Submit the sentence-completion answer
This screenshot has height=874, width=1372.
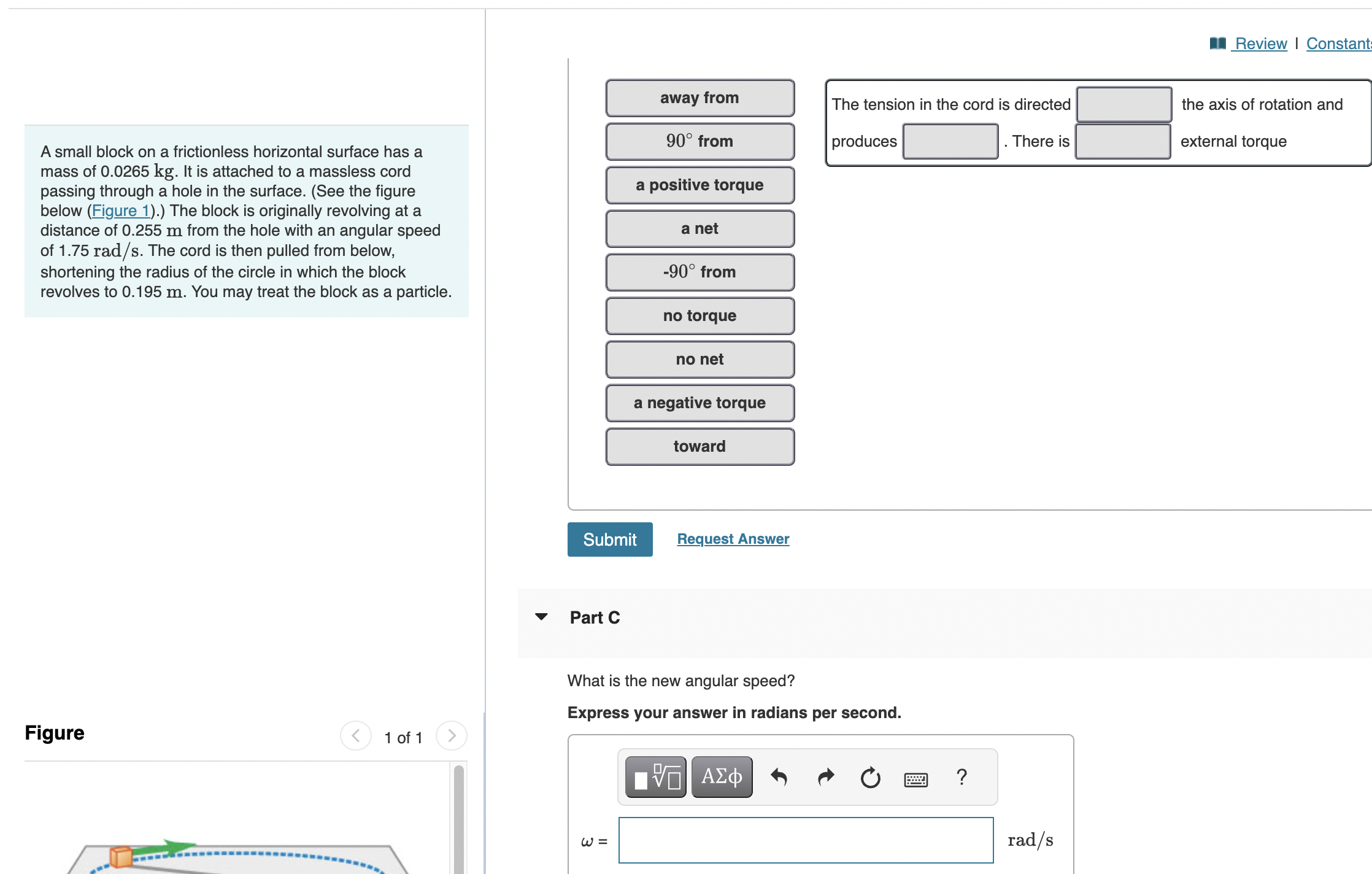tap(609, 539)
